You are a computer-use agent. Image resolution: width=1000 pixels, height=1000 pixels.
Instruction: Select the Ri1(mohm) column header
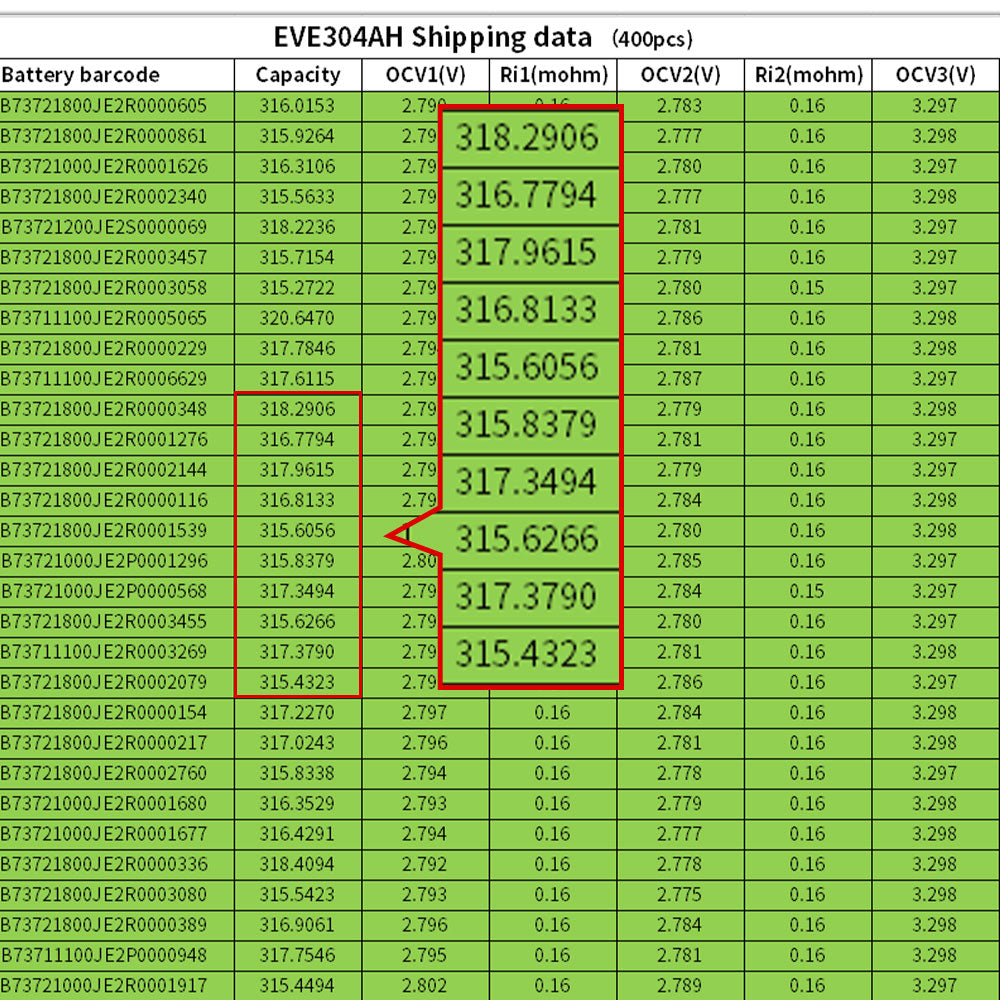click(553, 75)
